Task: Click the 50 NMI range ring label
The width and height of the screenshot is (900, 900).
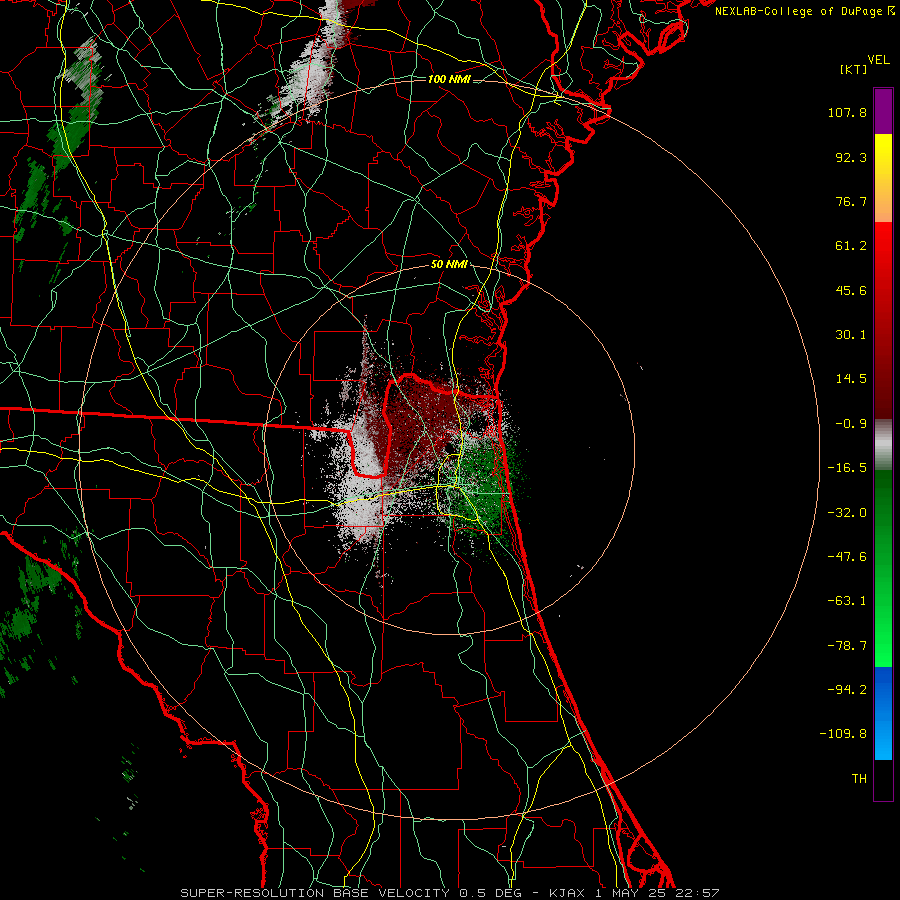Action: point(449,265)
